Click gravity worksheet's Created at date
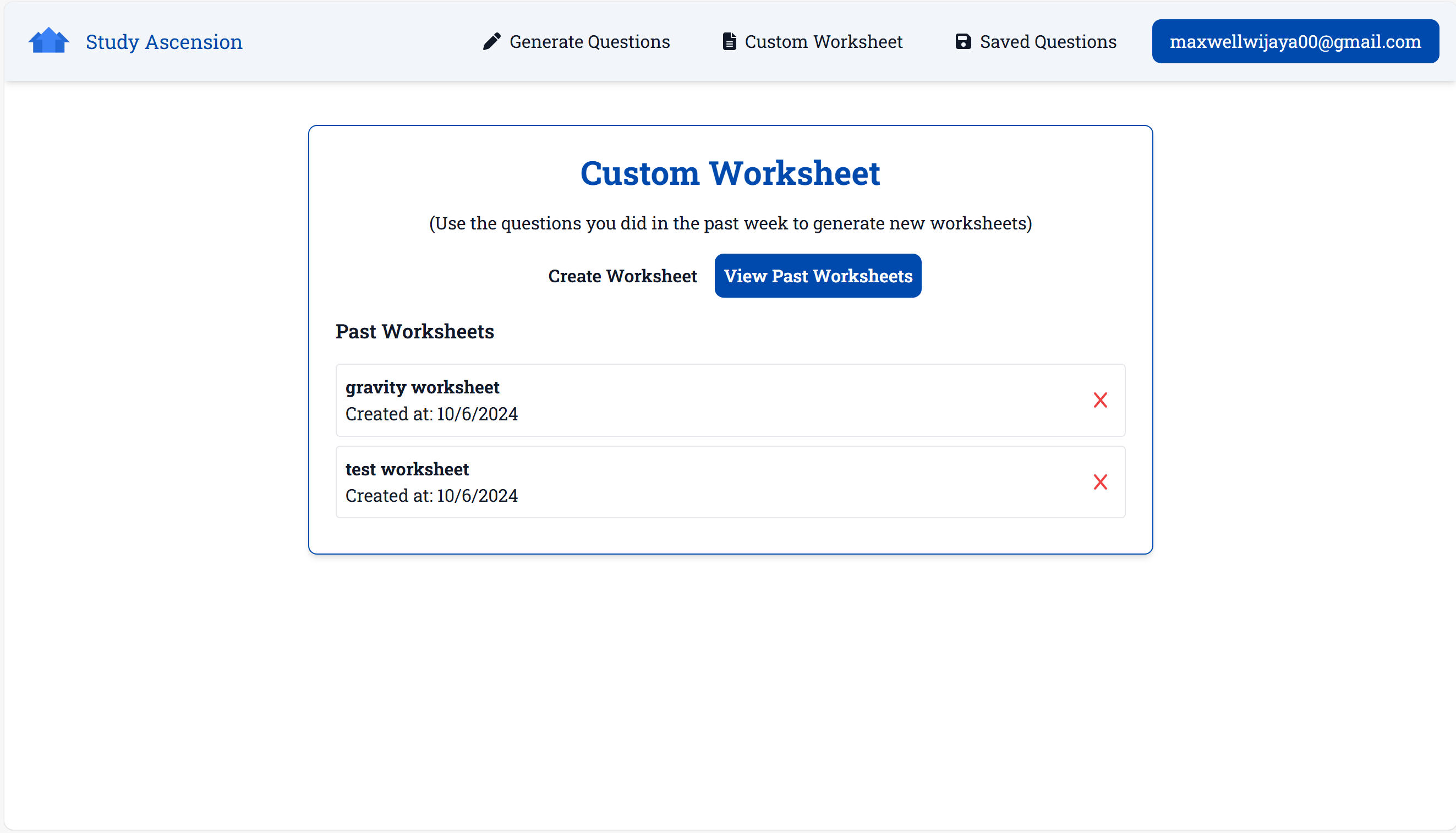 (431, 414)
